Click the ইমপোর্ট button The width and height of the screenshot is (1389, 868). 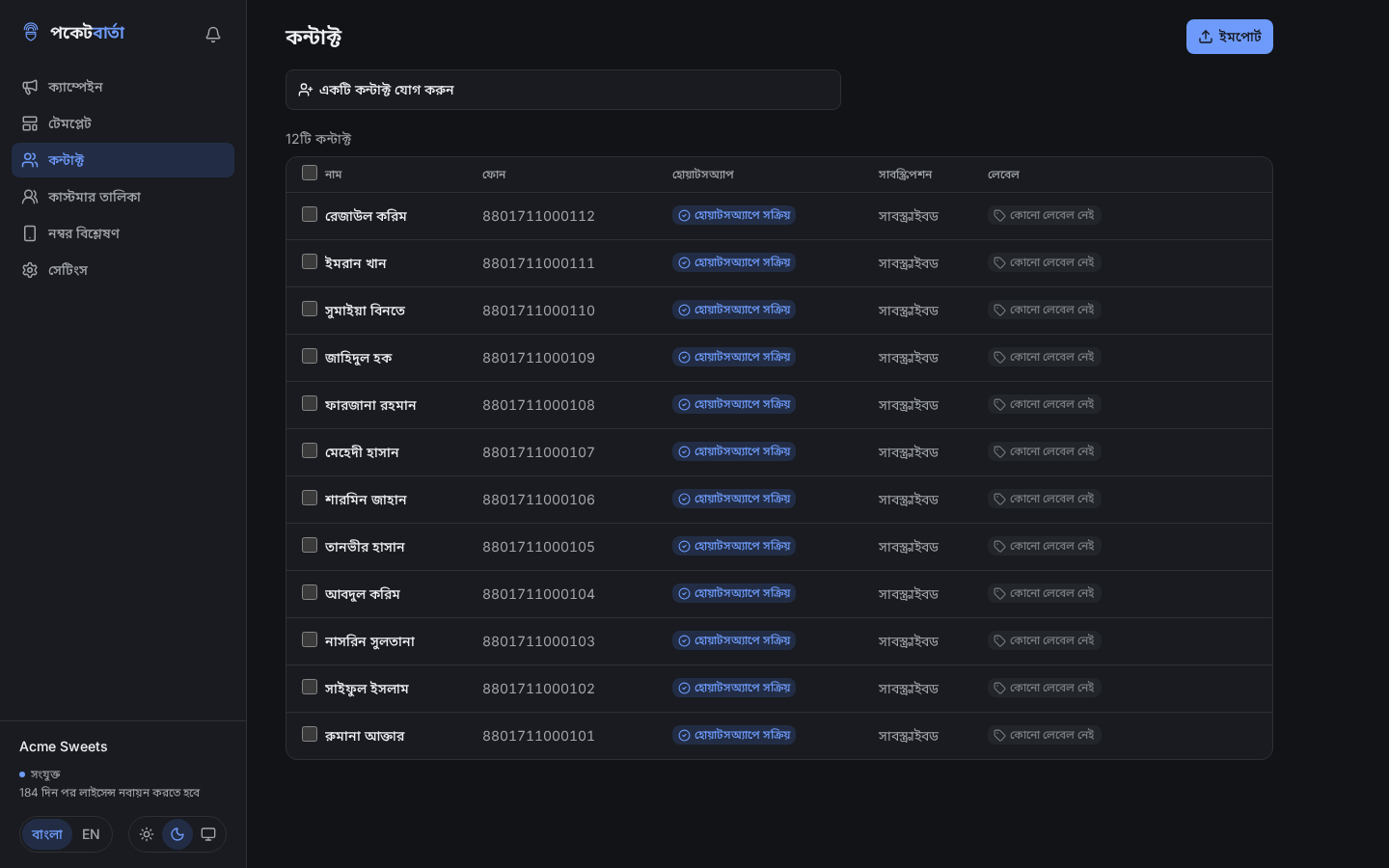[1229, 37]
